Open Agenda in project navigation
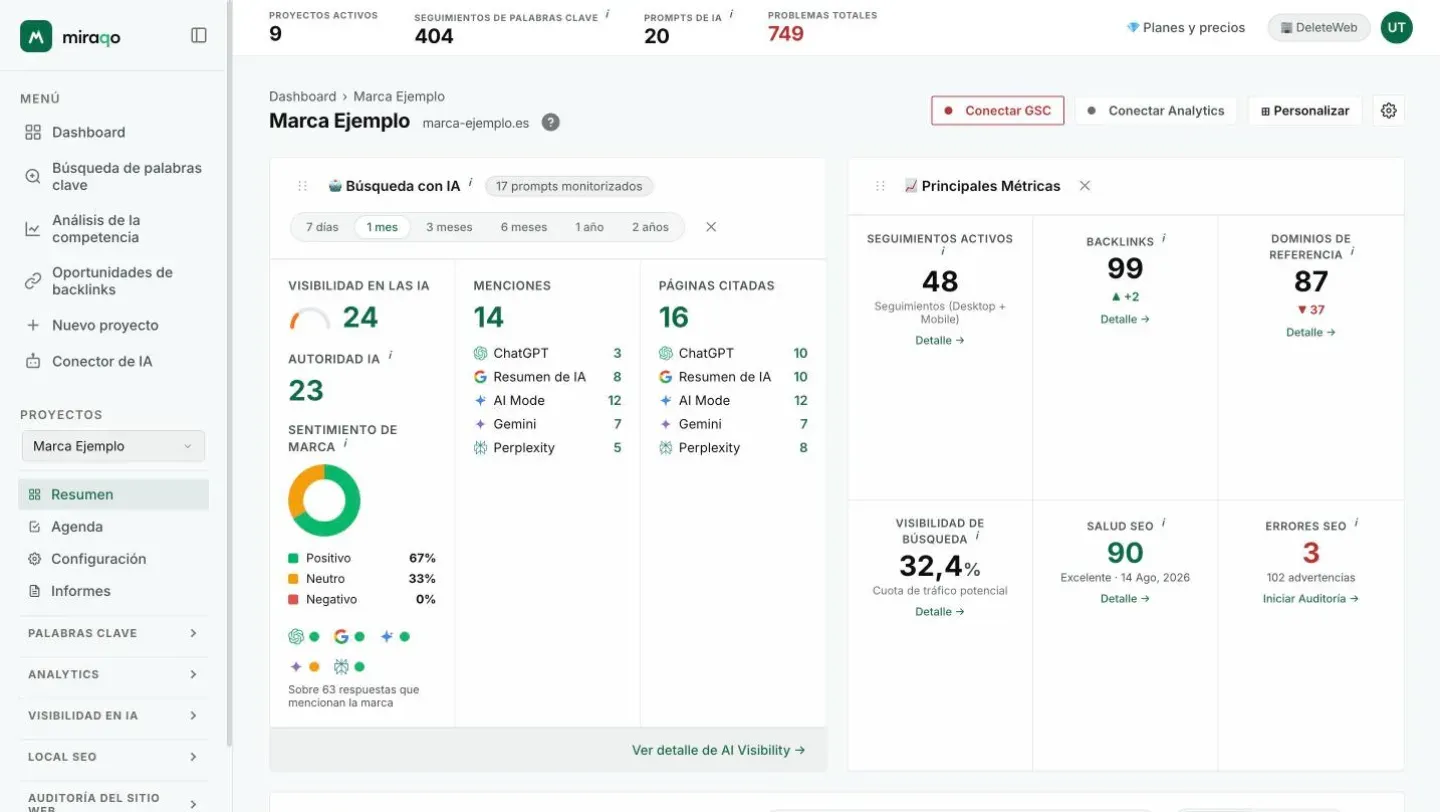Screen dimensions: 1440x812 (77, 526)
